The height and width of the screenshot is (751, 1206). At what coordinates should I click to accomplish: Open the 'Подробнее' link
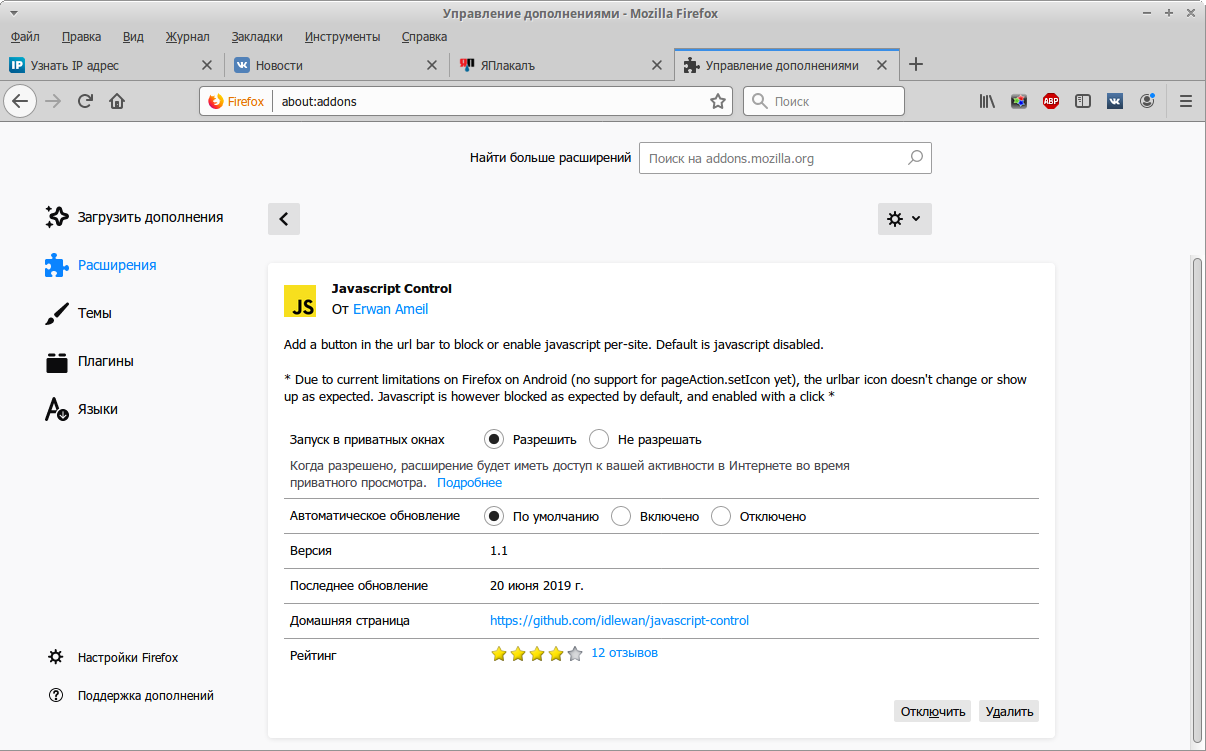click(x=470, y=483)
